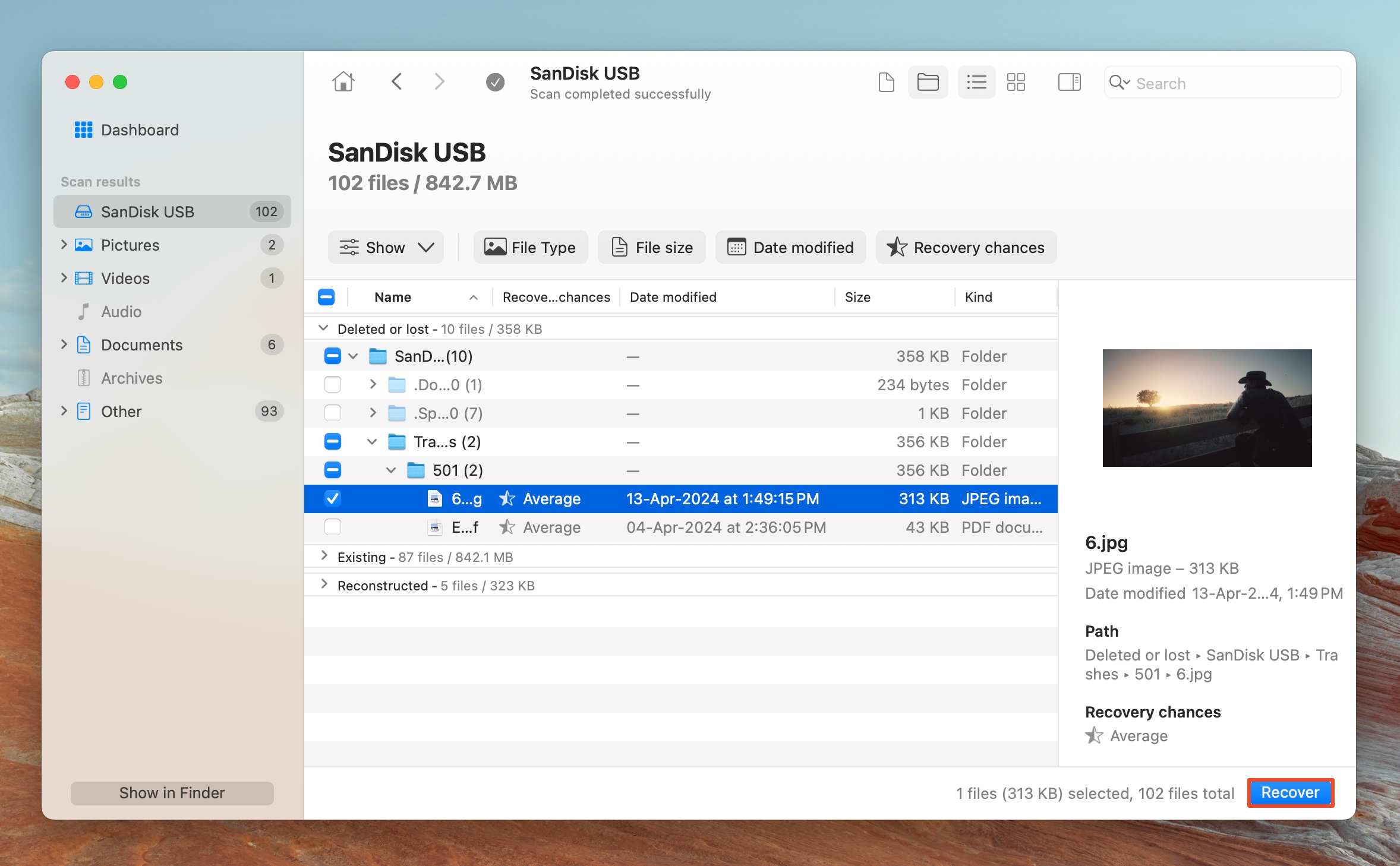Toggle checkbox for Tra...s (2) folder

click(333, 442)
